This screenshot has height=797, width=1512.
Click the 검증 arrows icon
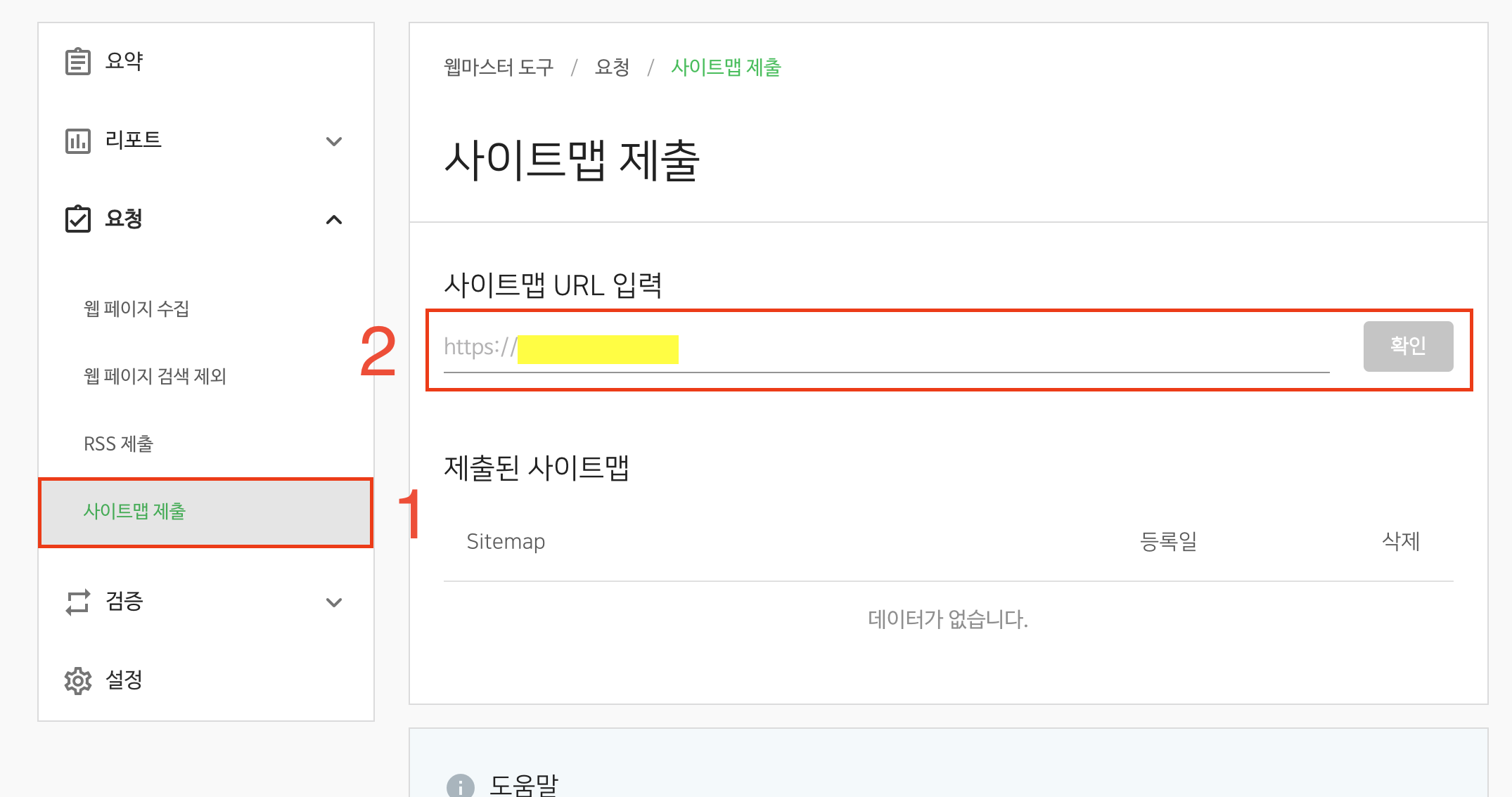click(77, 602)
